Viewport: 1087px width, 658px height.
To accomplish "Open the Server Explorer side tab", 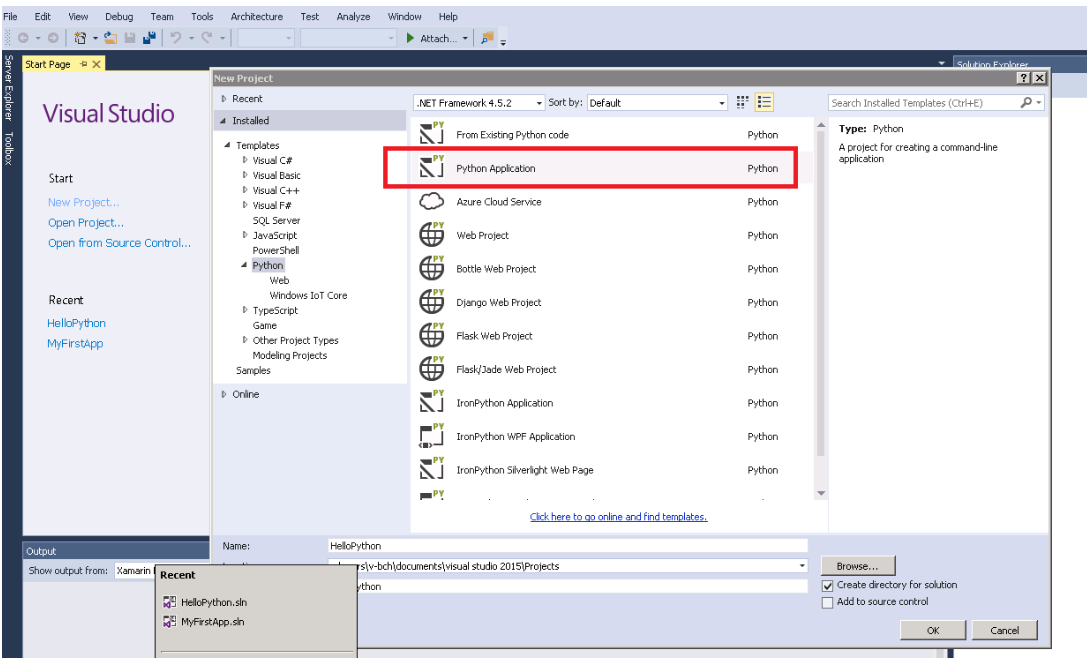I will pyautogui.click(x=8, y=87).
